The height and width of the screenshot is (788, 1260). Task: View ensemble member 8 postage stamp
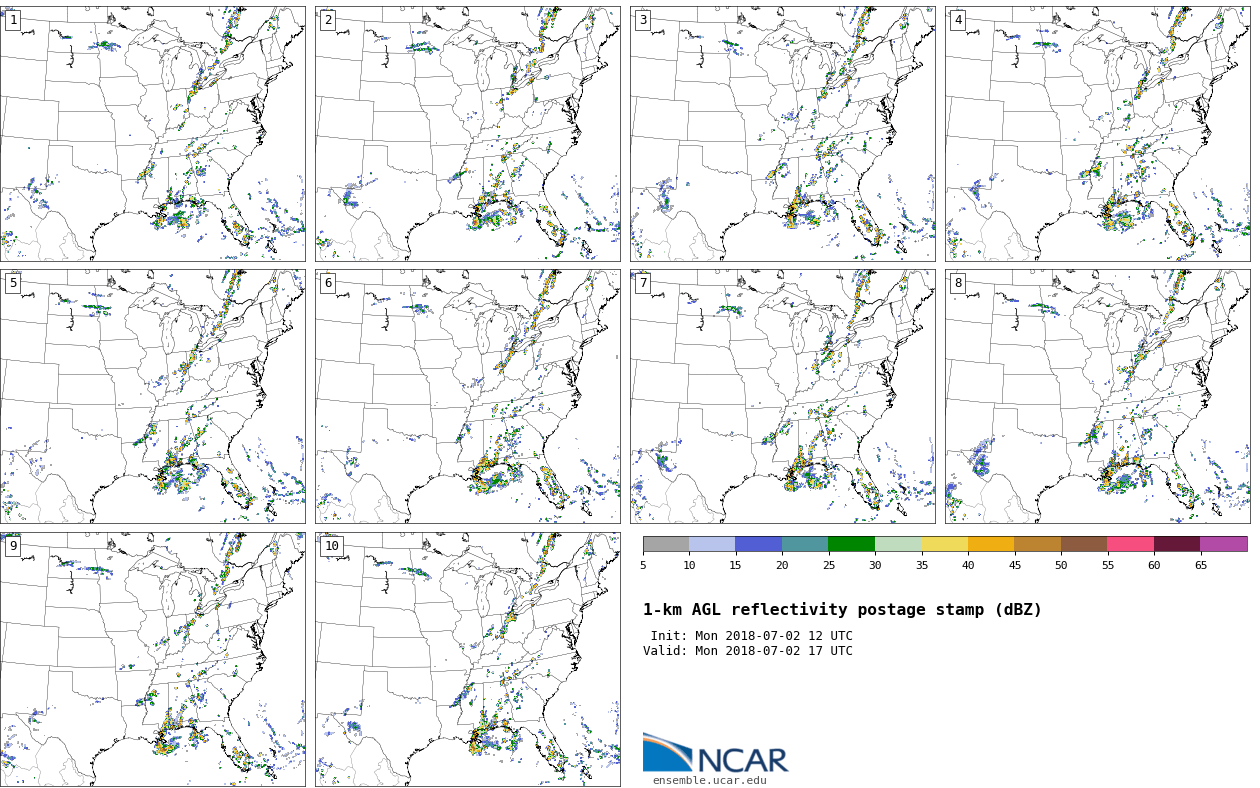point(1097,396)
